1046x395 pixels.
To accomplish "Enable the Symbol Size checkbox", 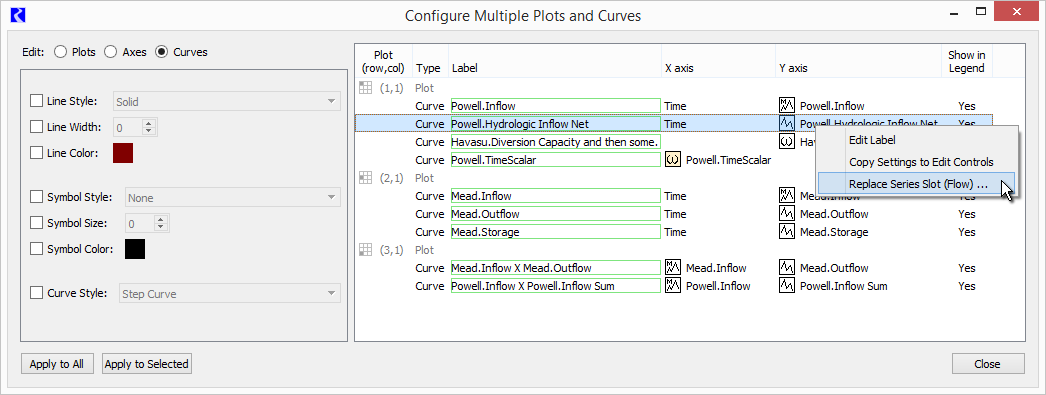I will point(36,223).
